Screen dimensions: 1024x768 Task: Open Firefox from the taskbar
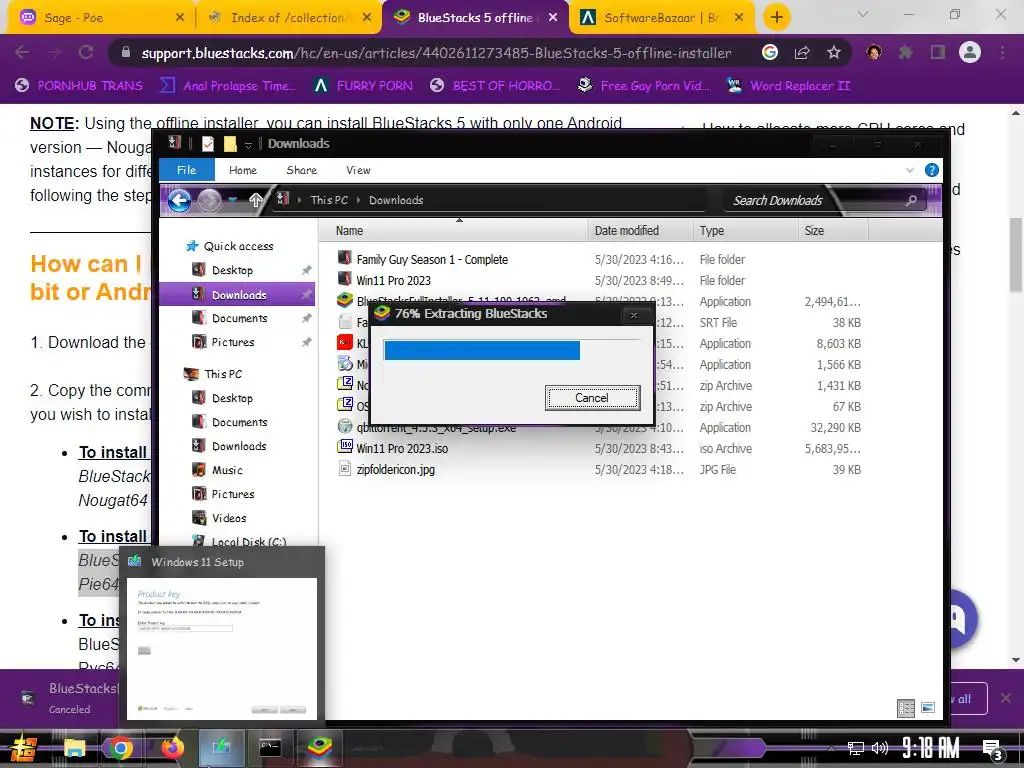pos(172,748)
